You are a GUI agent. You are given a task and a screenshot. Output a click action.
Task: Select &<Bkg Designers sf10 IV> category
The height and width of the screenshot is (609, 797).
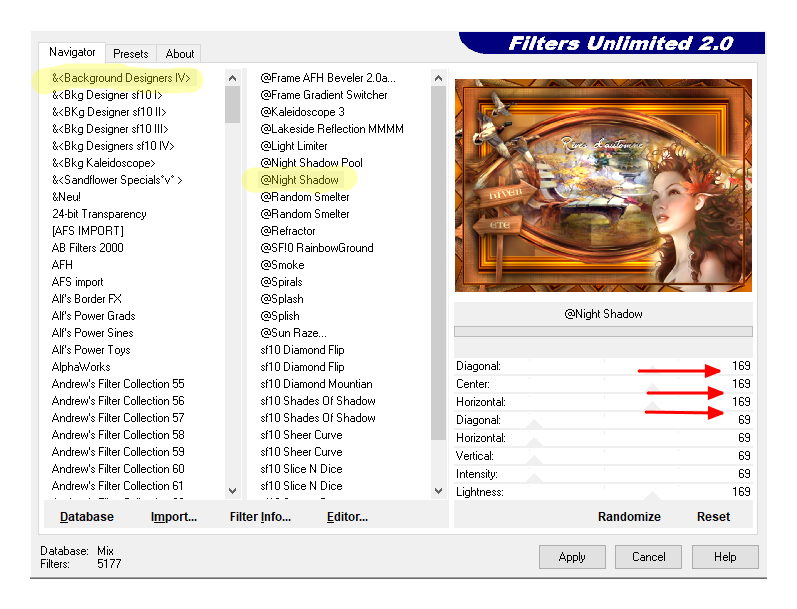point(113,146)
